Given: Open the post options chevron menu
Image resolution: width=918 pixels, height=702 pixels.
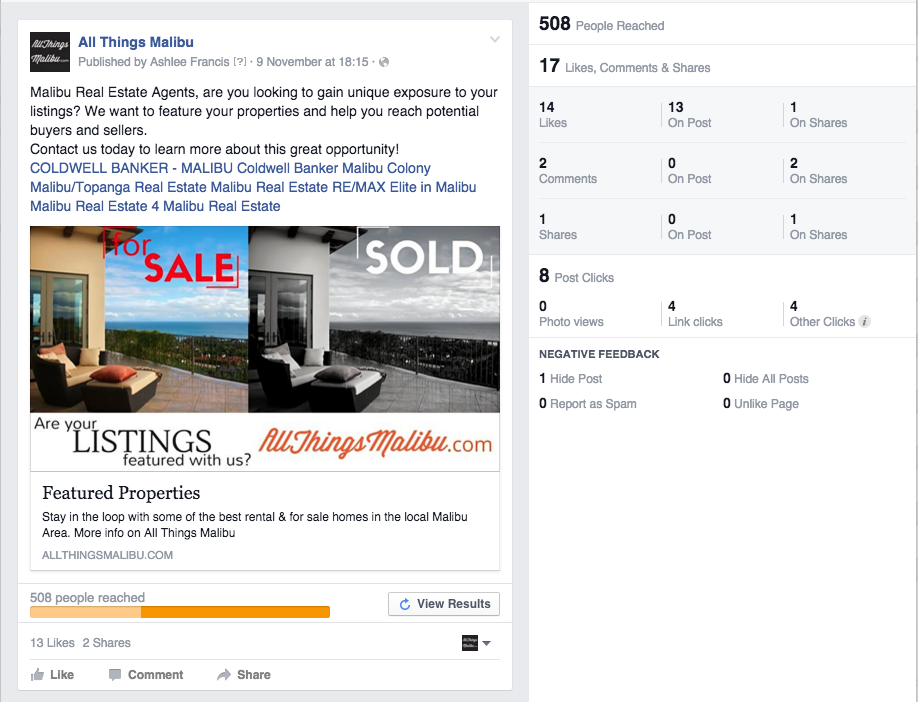Looking at the screenshot, I should 494,40.
